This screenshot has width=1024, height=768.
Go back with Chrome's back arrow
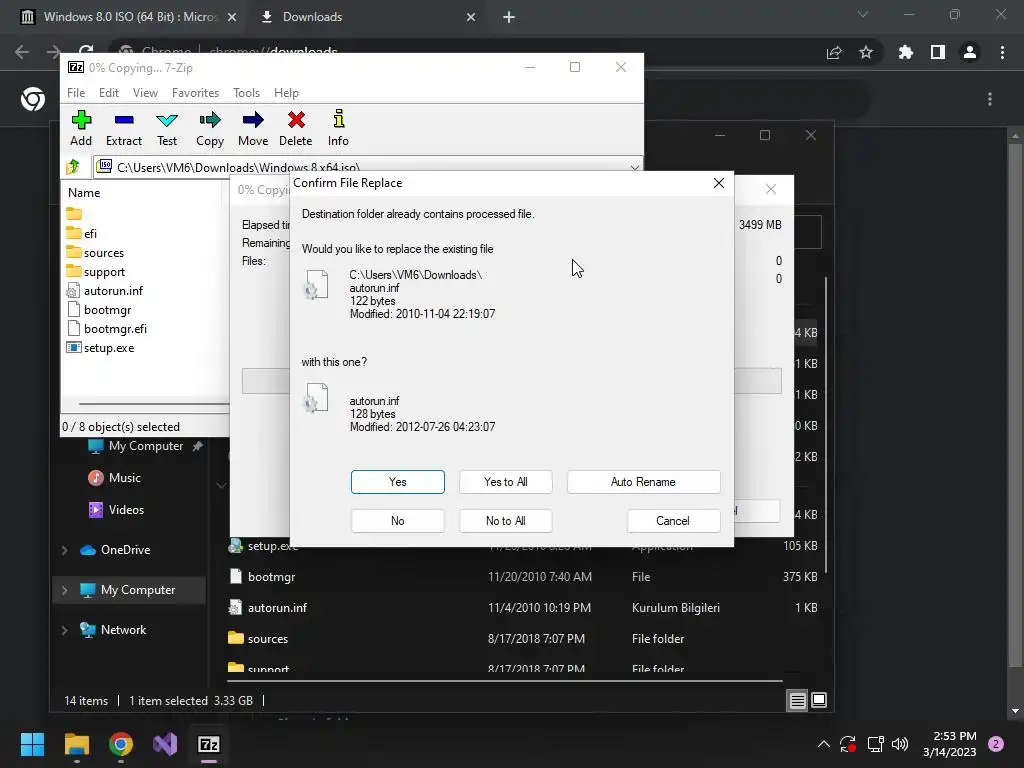pos(22,52)
